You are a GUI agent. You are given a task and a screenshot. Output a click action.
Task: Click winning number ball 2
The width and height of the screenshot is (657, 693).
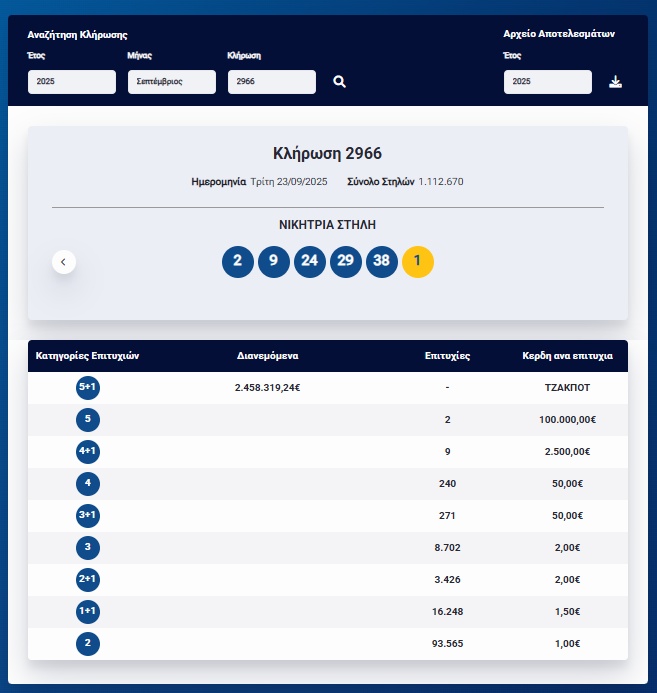pyautogui.click(x=237, y=262)
